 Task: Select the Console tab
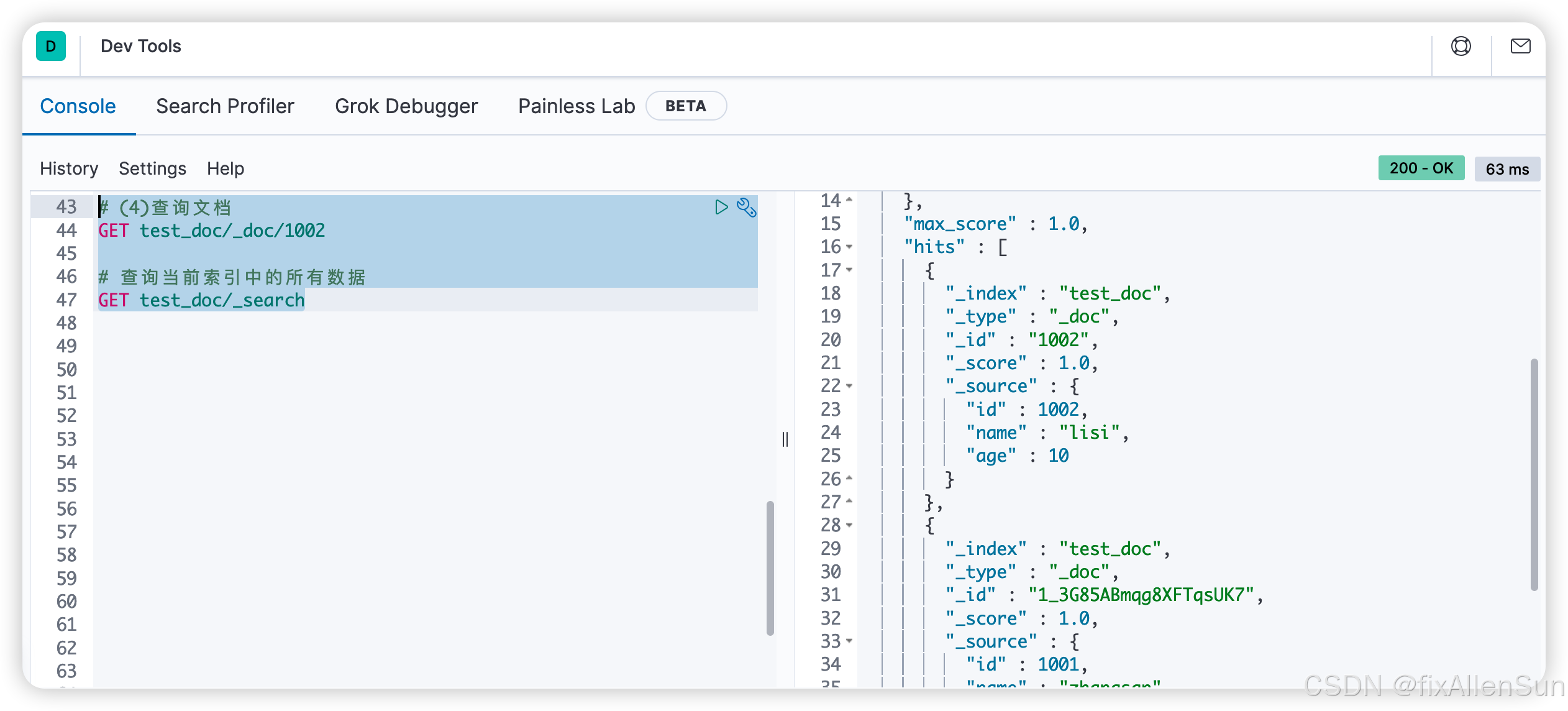[78, 106]
